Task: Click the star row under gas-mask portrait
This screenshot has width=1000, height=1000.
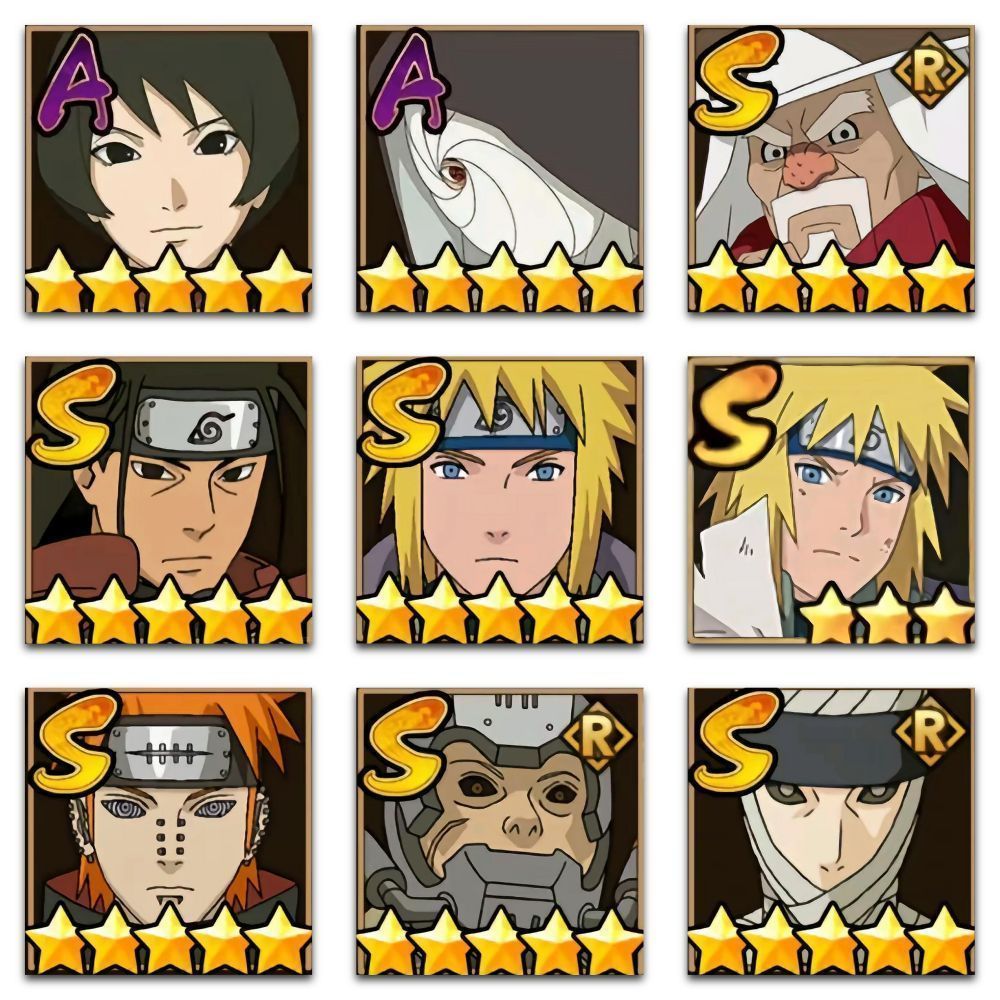Action: point(499,941)
